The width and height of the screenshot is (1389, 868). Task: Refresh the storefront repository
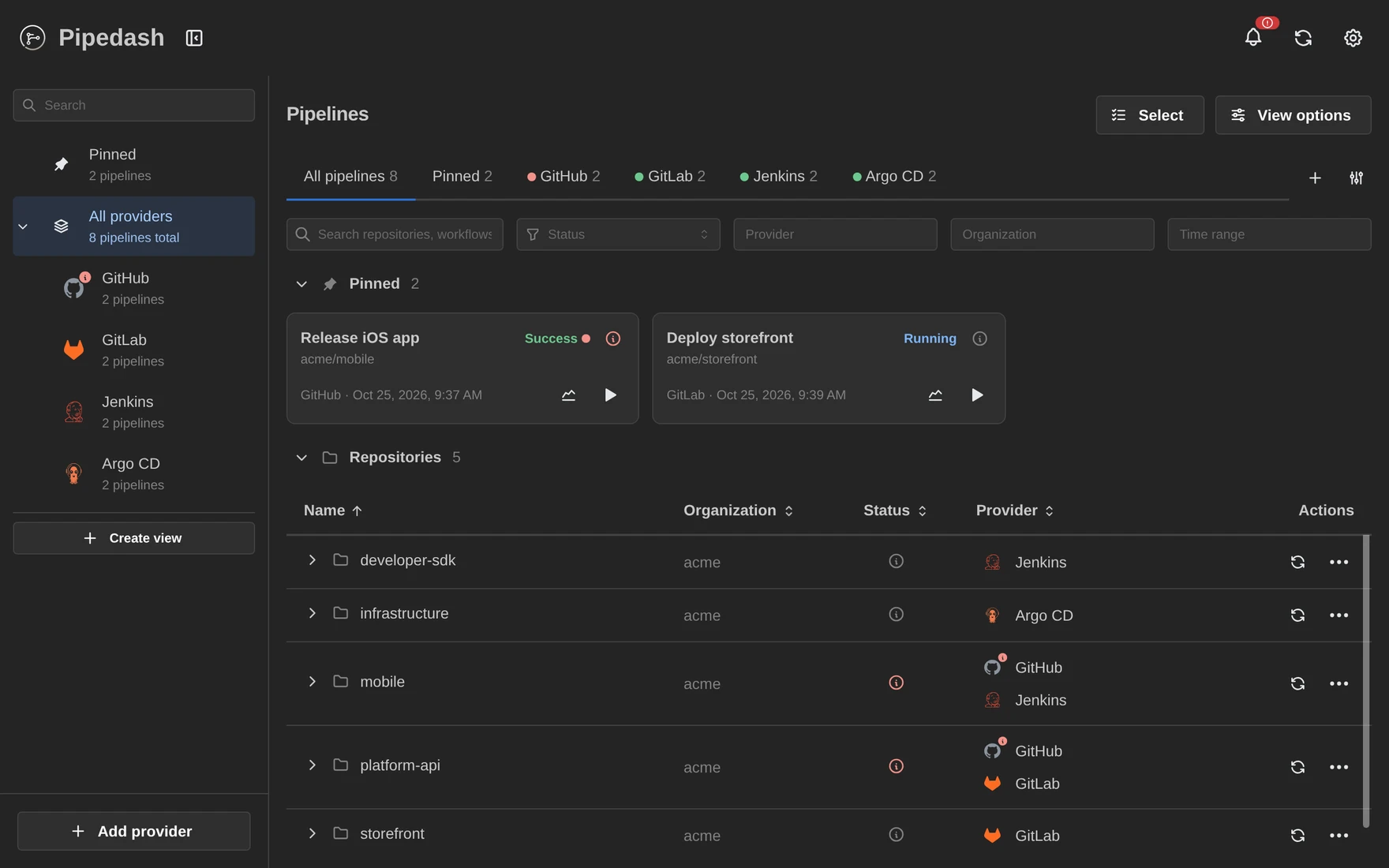pyautogui.click(x=1297, y=835)
